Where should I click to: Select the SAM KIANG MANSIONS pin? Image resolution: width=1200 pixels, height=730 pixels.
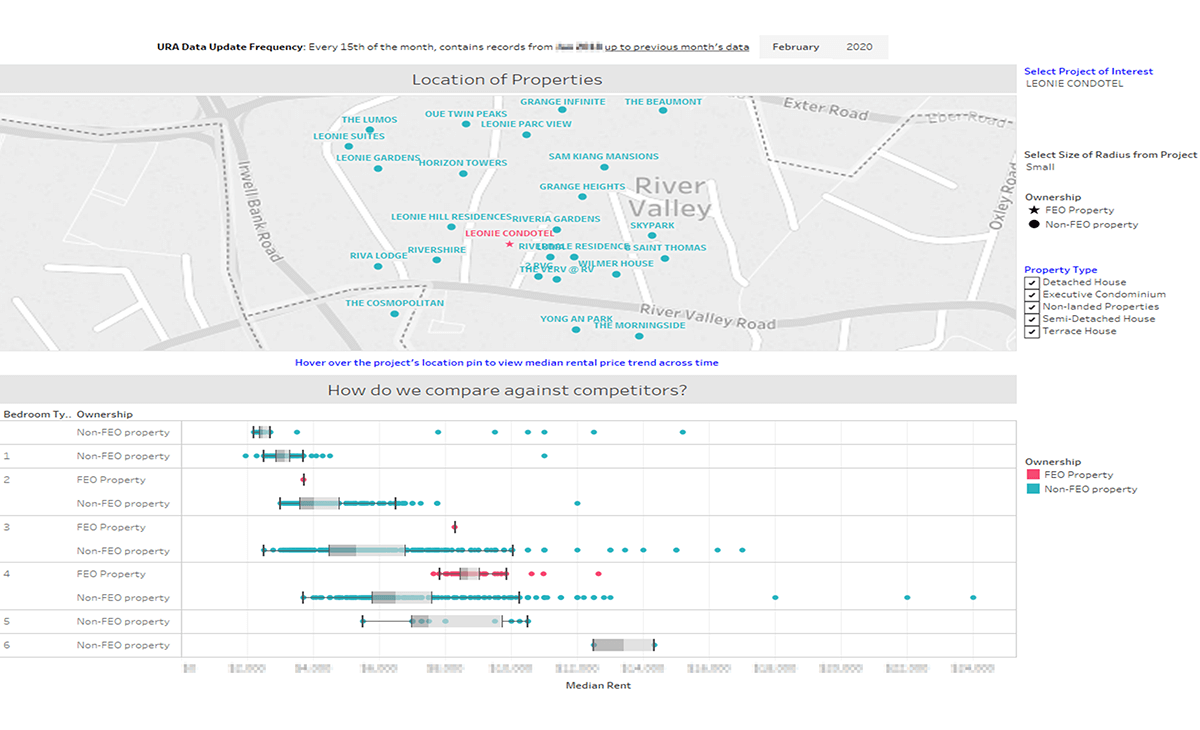pos(604,167)
